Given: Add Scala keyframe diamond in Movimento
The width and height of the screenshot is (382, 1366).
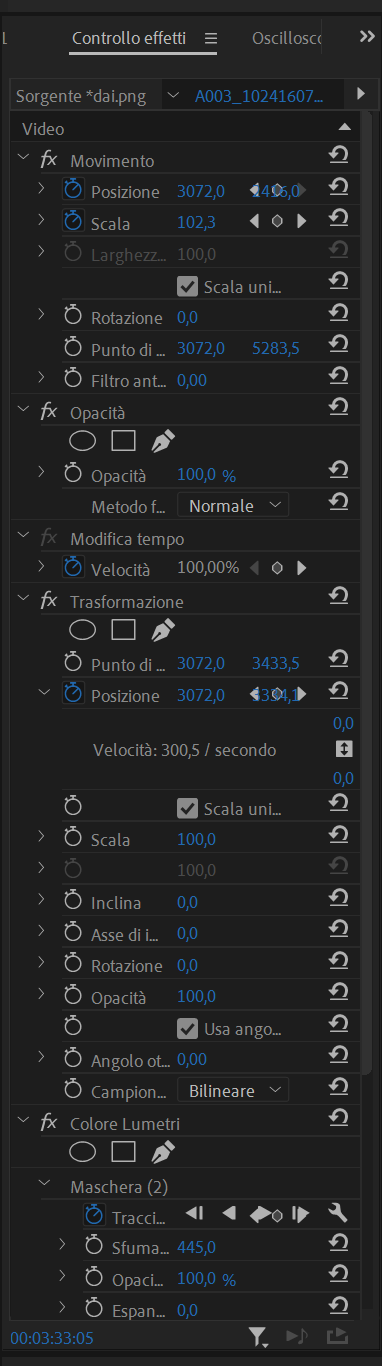Looking at the screenshot, I should (277, 222).
